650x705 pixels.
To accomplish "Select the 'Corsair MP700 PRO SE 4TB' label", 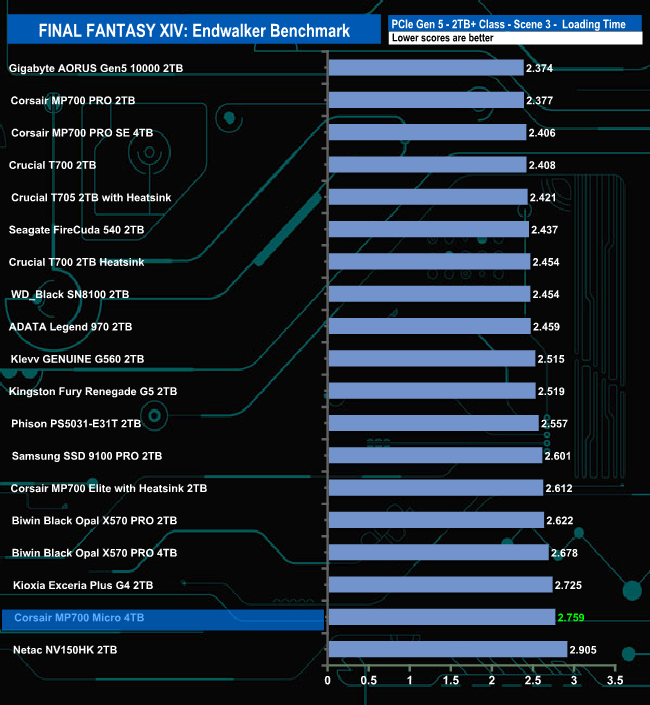I will pyautogui.click(x=82, y=133).
